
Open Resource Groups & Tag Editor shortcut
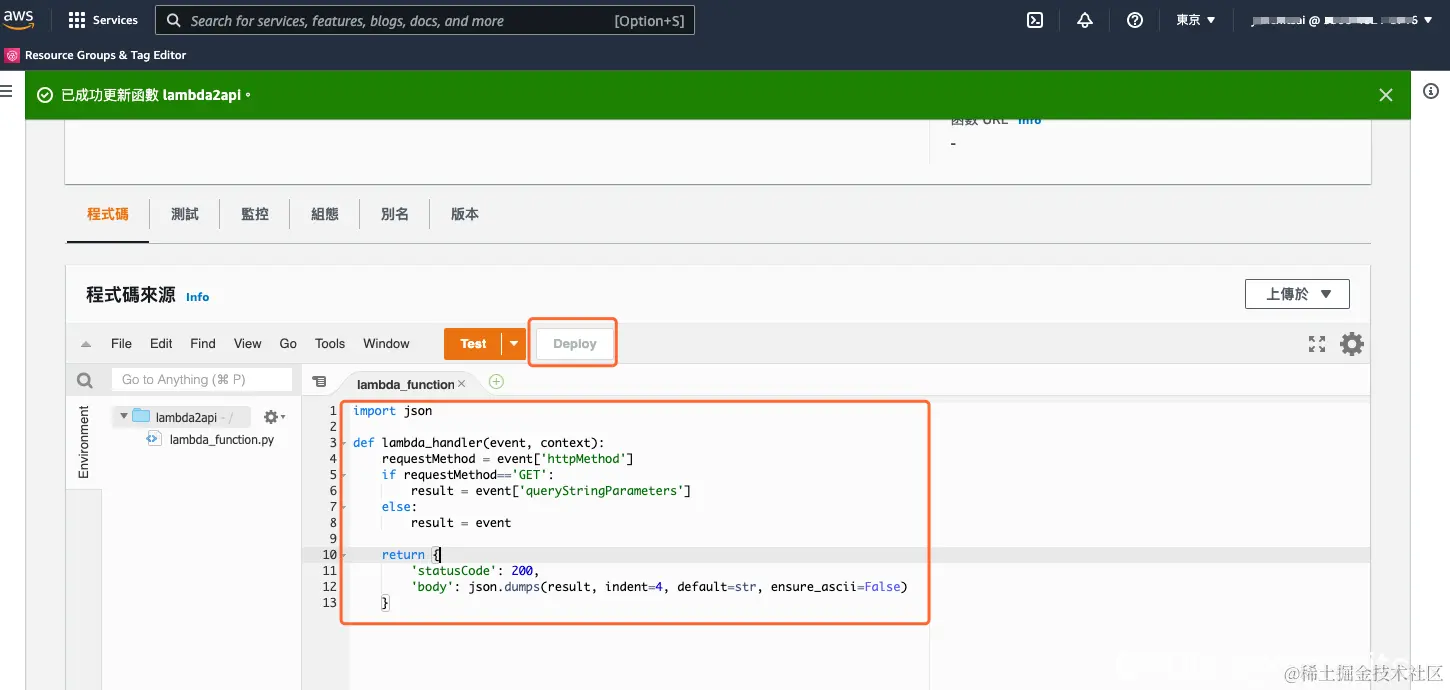click(x=96, y=55)
